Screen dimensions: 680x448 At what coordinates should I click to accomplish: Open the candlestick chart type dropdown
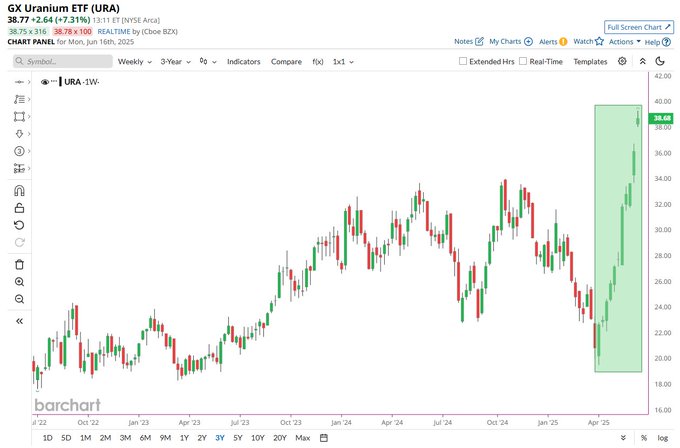pos(208,62)
